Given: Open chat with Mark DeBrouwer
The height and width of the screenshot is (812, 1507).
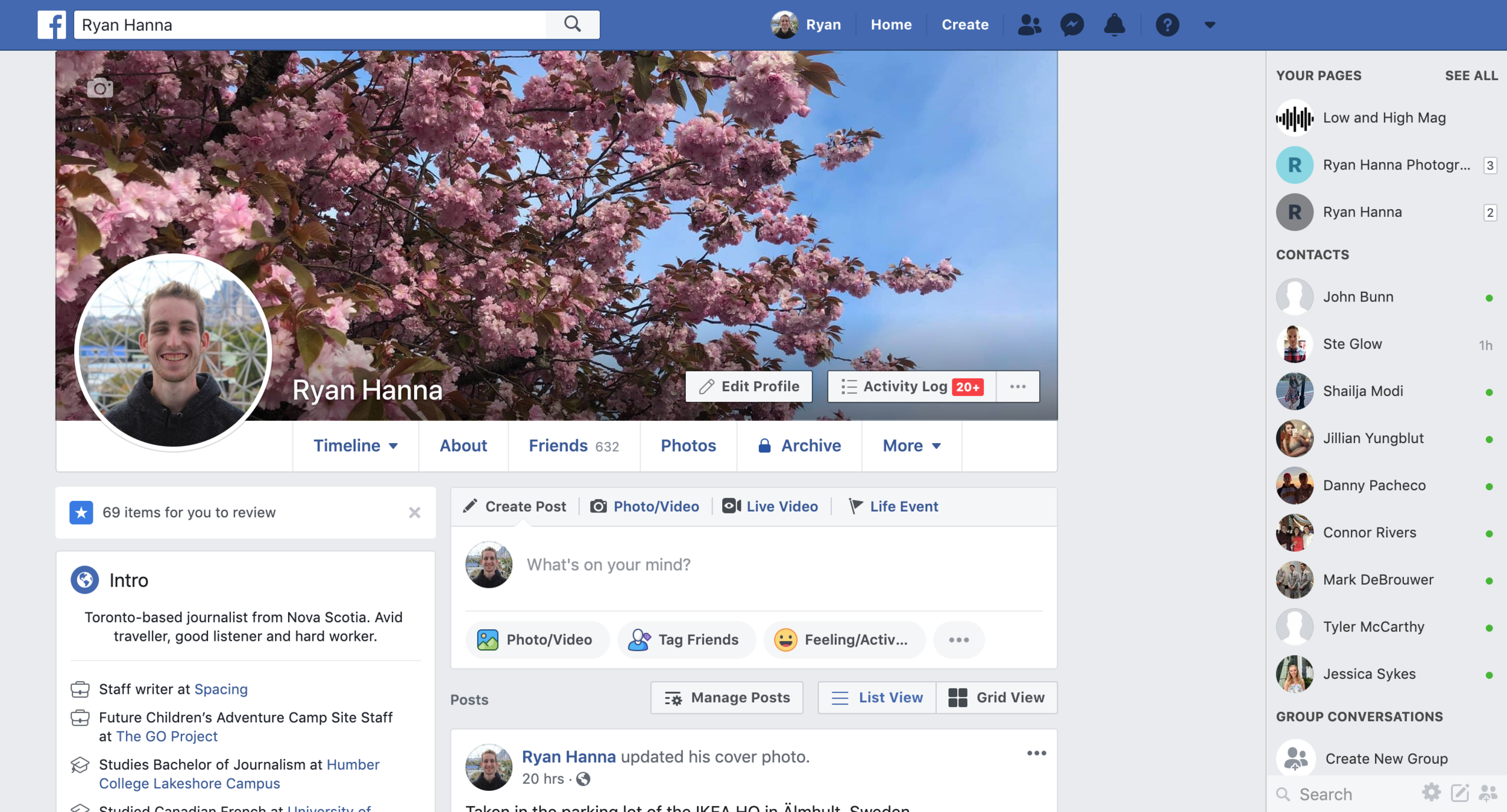Looking at the screenshot, I should tap(1386, 580).
